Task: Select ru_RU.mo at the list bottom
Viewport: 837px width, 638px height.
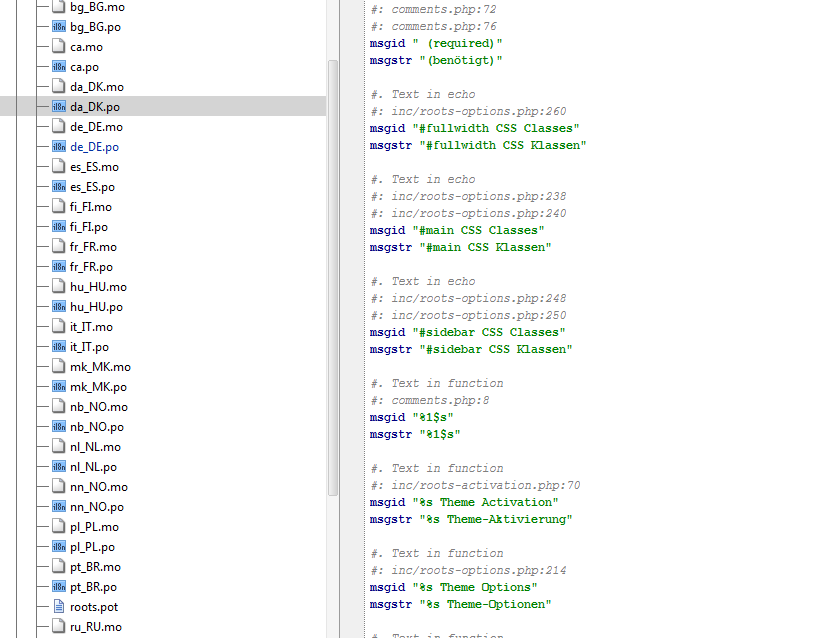Action: click(x=96, y=627)
